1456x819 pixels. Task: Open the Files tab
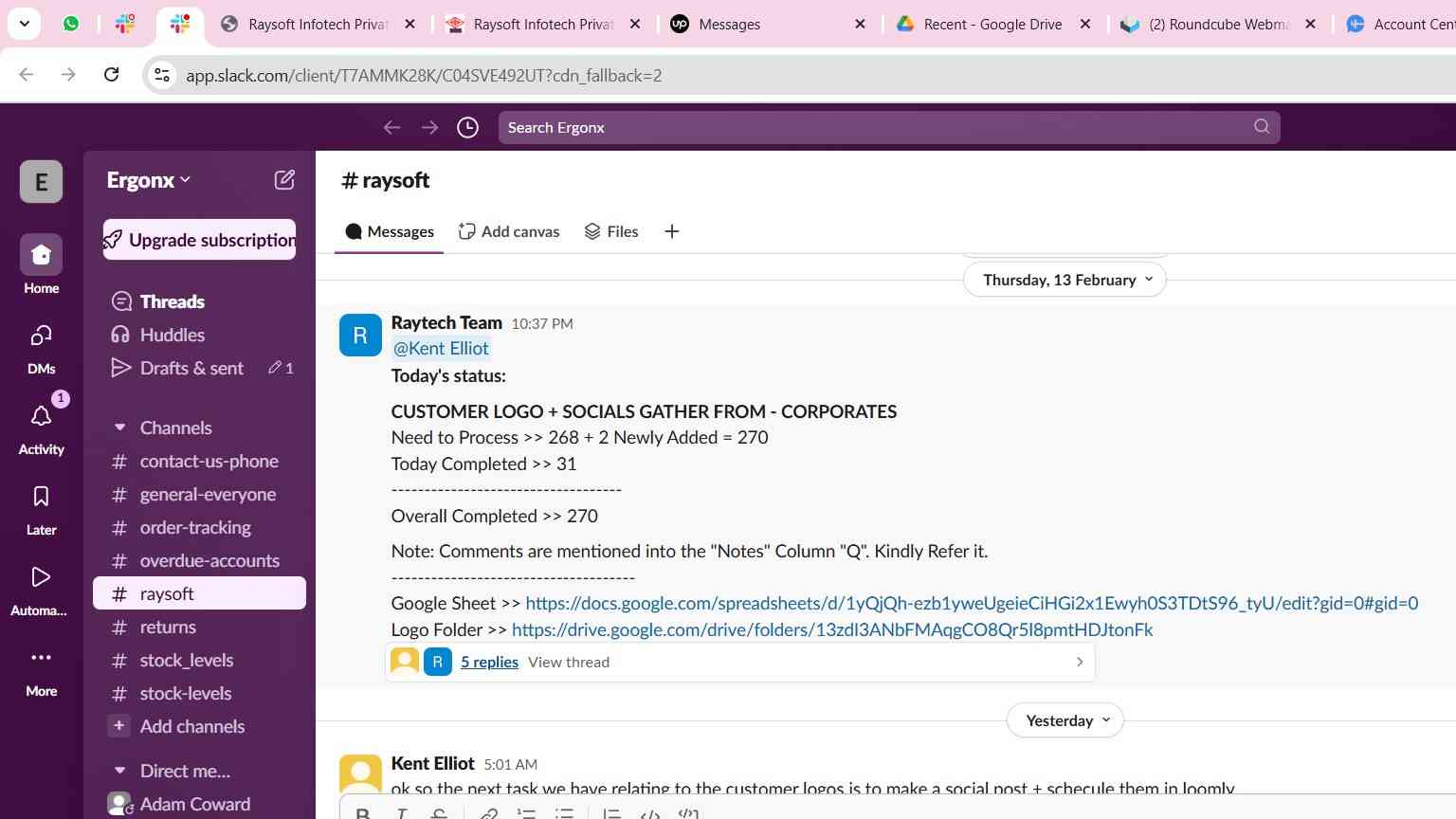pyautogui.click(x=611, y=231)
